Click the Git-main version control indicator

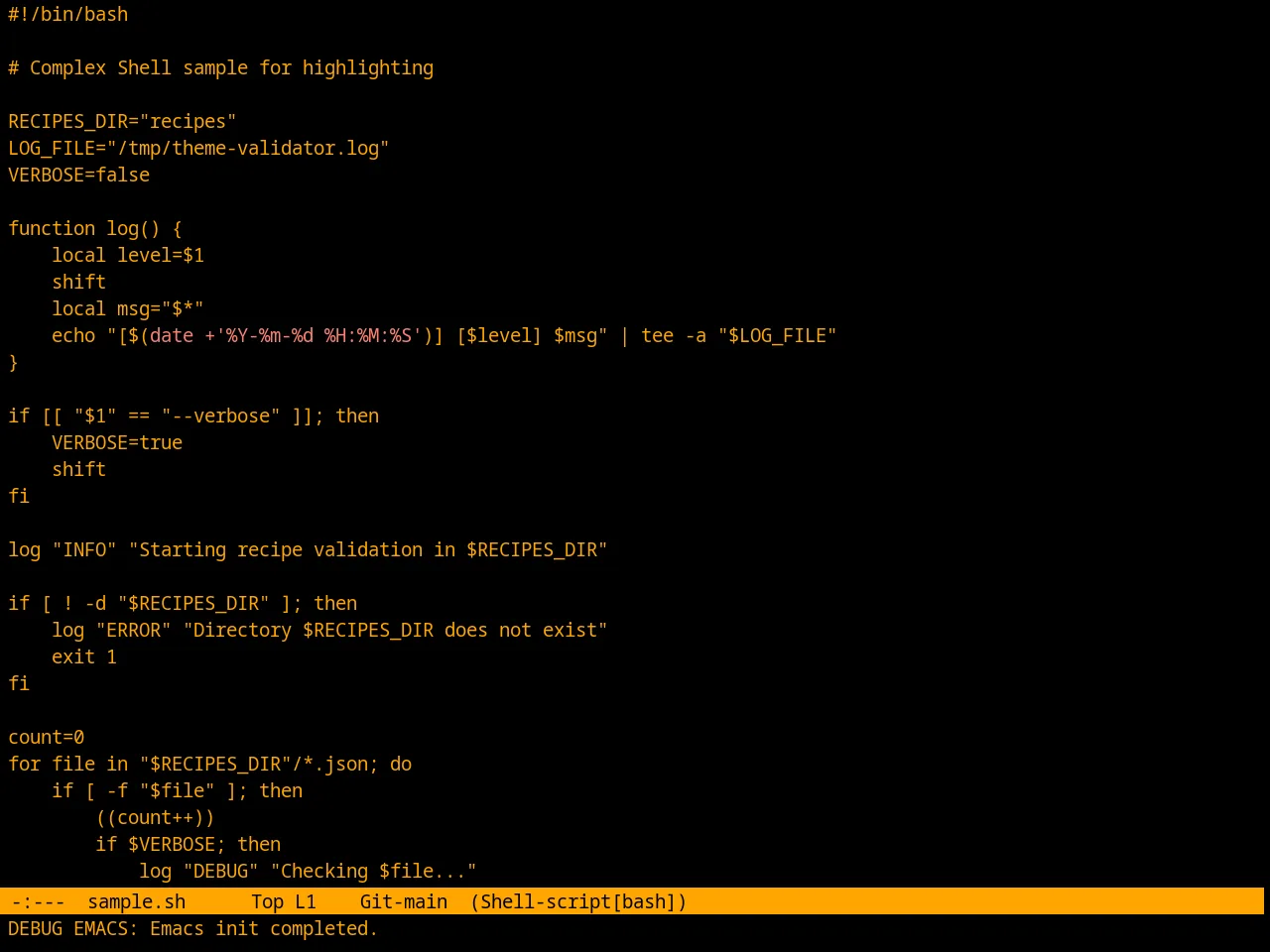click(403, 901)
